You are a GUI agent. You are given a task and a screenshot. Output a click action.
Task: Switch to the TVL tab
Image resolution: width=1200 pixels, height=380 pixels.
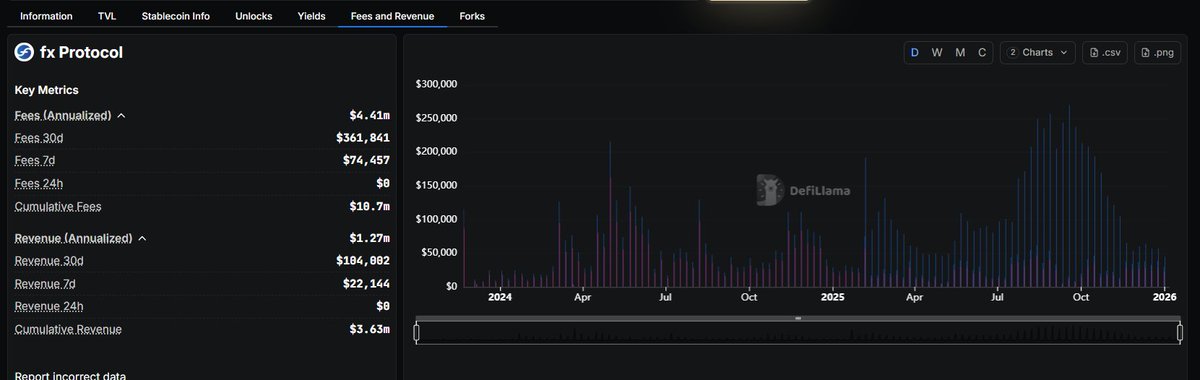[x=107, y=17]
